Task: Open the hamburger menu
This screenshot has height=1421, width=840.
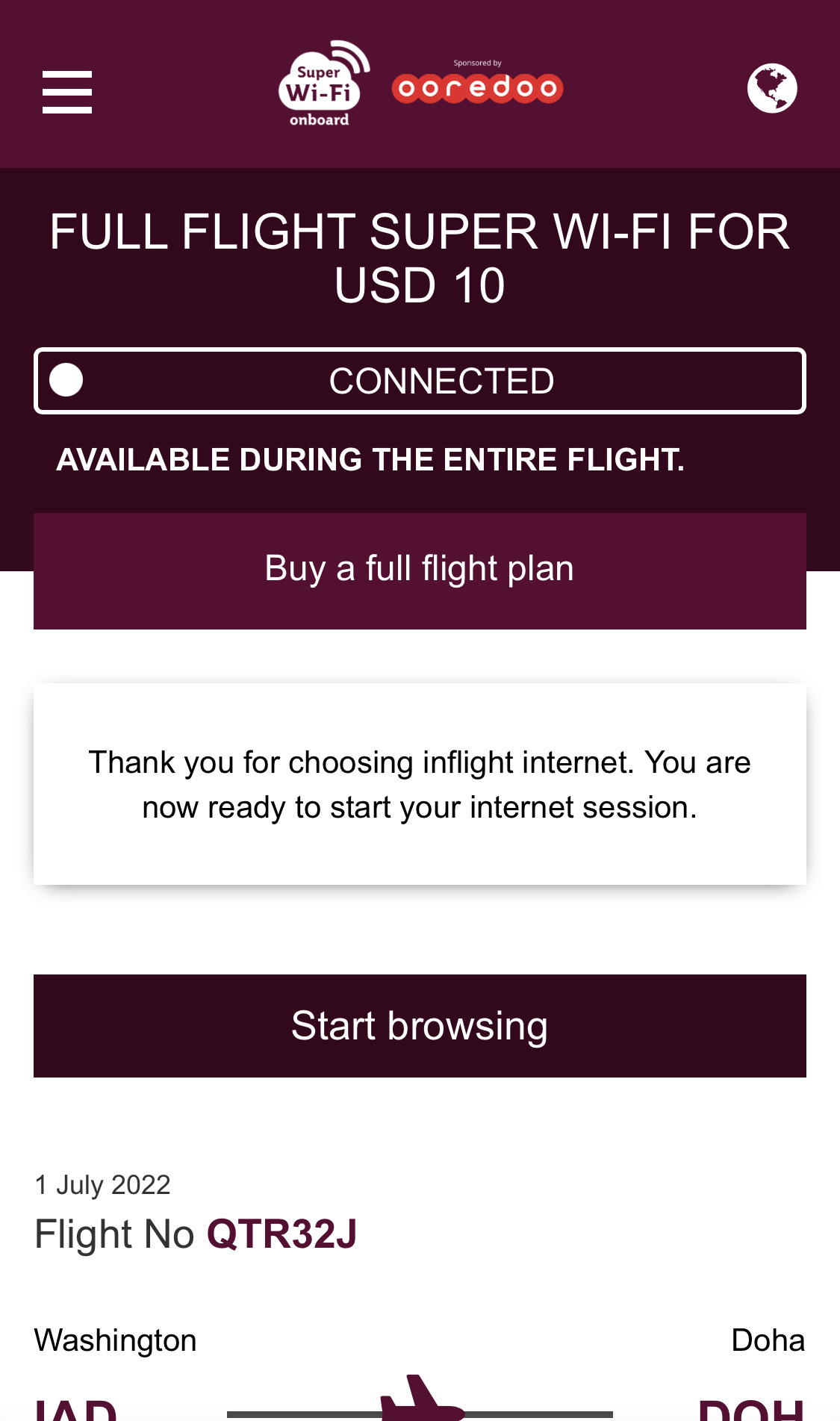Action: (x=67, y=93)
